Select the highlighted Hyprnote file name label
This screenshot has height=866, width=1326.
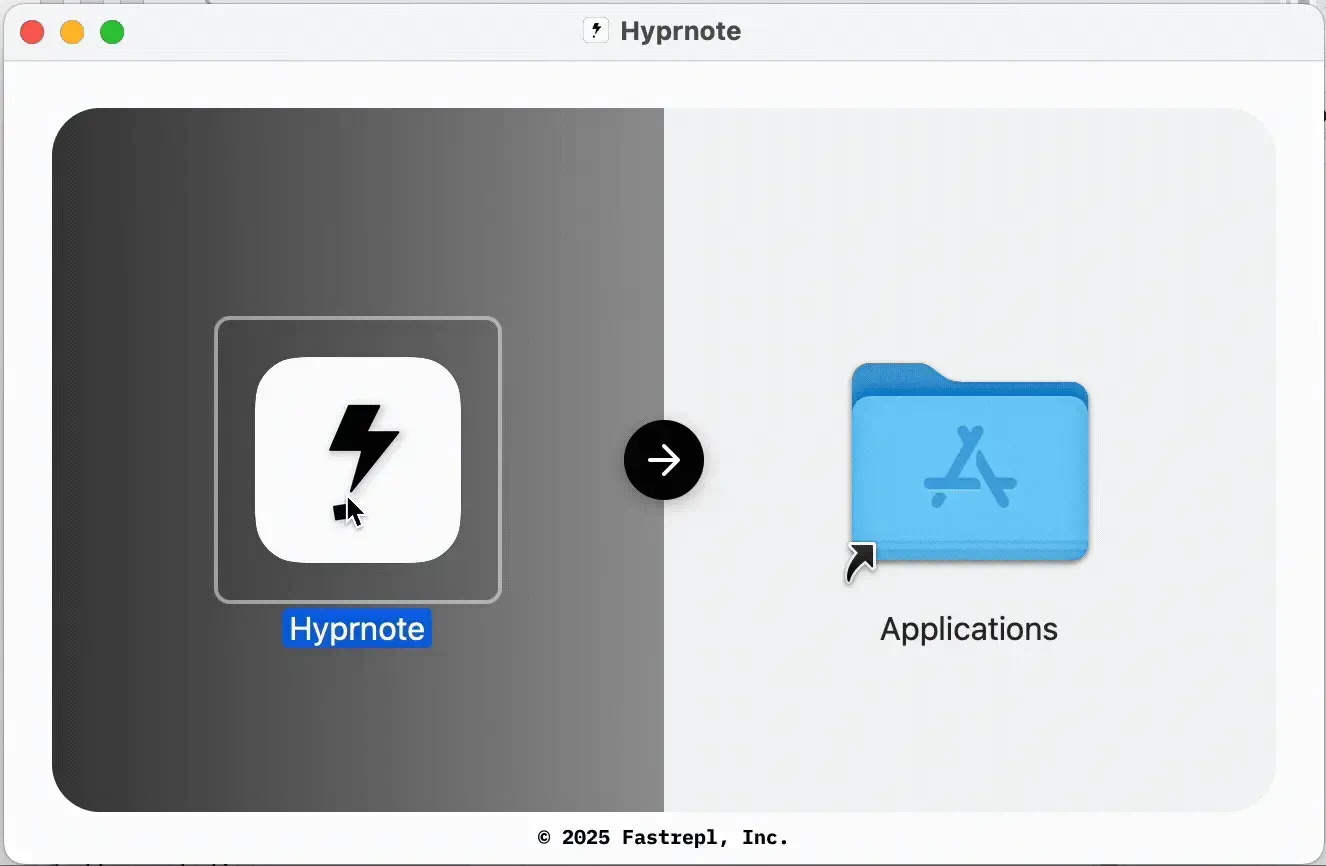point(357,629)
